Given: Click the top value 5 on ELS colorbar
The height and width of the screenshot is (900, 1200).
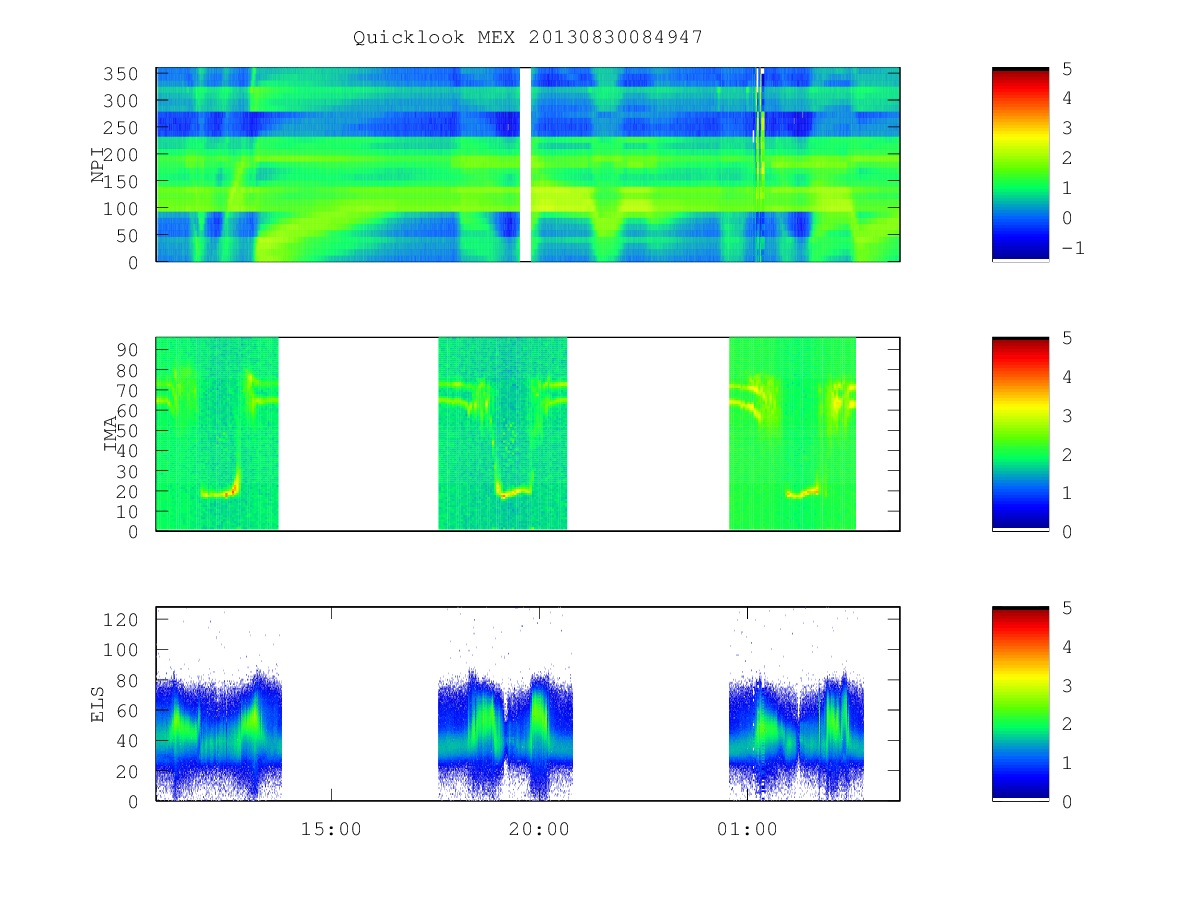Looking at the screenshot, I should (1067, 607).
